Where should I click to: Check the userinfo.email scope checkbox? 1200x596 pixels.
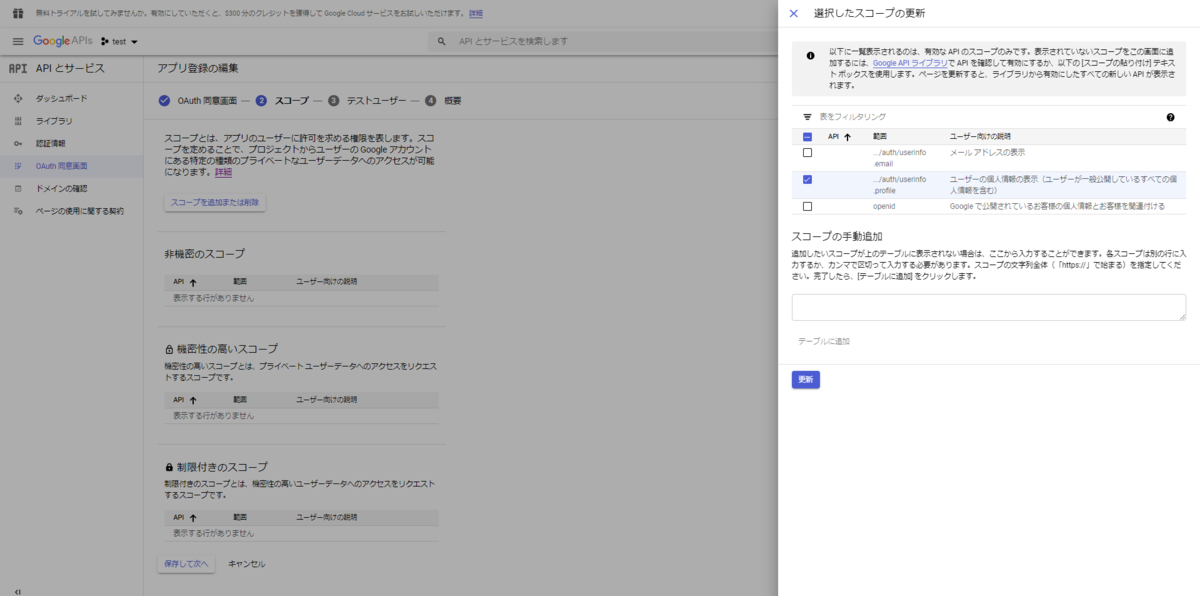(807, 153)
